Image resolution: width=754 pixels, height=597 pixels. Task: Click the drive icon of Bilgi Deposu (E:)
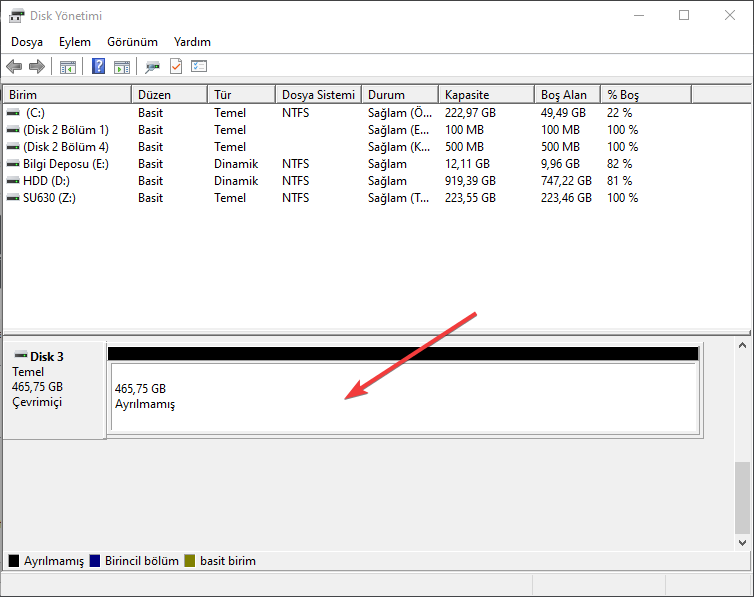pos(13,164)
